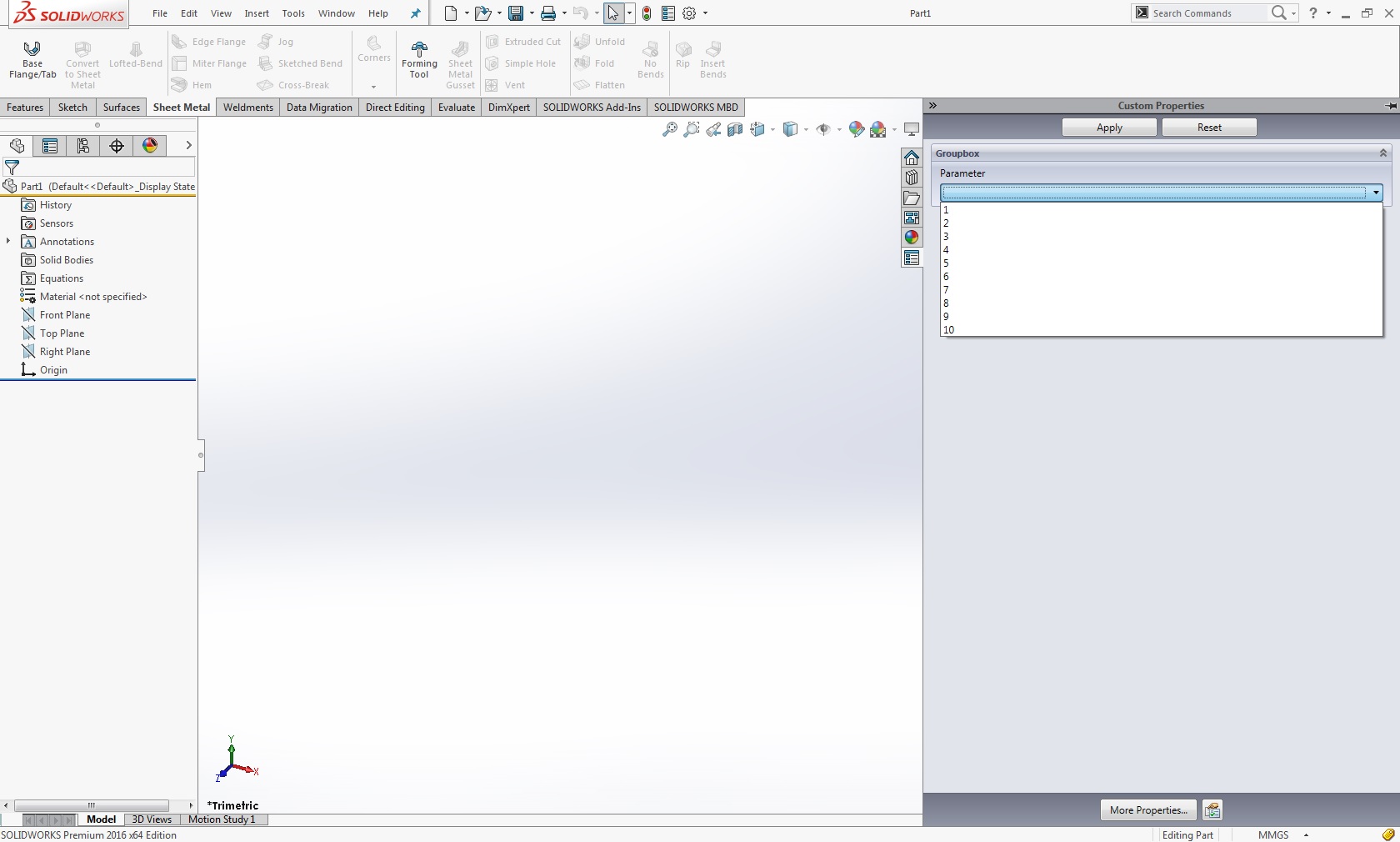
Task: Click the Base Flange/Tab tool
Action: [x=32, y=59]
